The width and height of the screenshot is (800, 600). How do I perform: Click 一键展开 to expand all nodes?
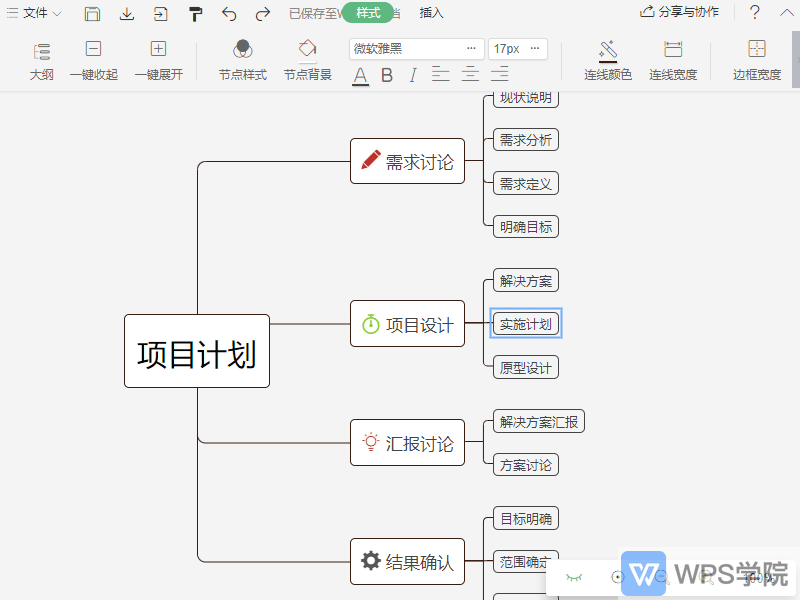158,61
